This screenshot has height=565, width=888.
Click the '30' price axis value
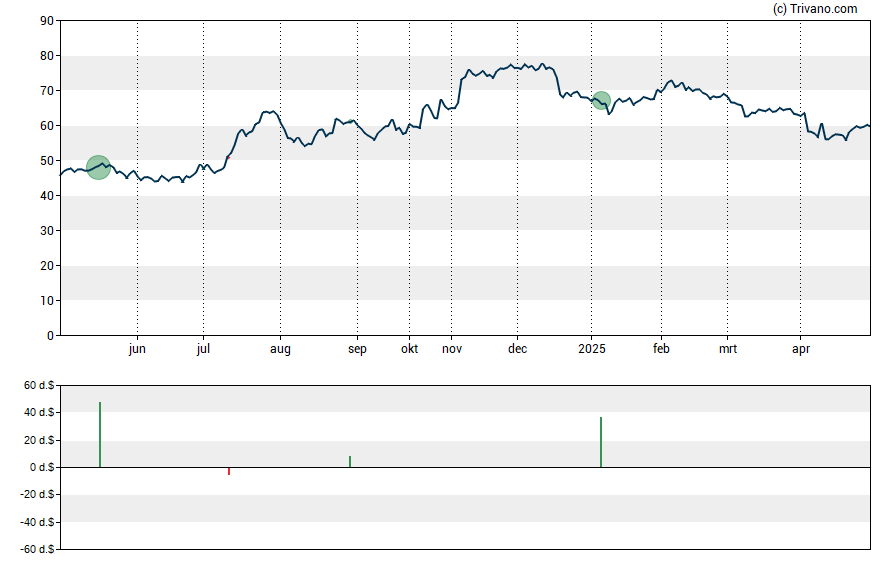46,230
